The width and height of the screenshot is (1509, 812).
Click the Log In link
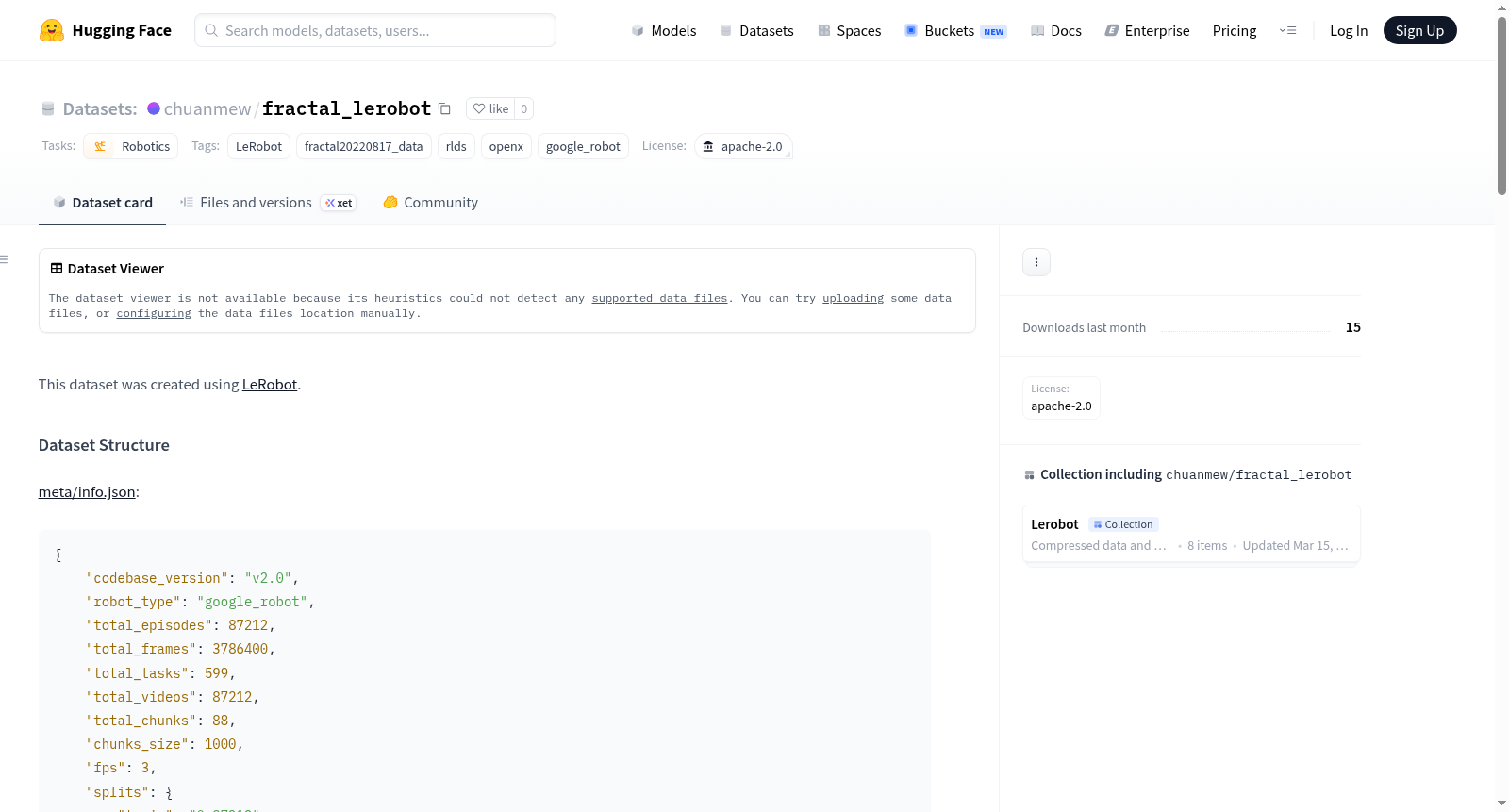[1349, 30]
